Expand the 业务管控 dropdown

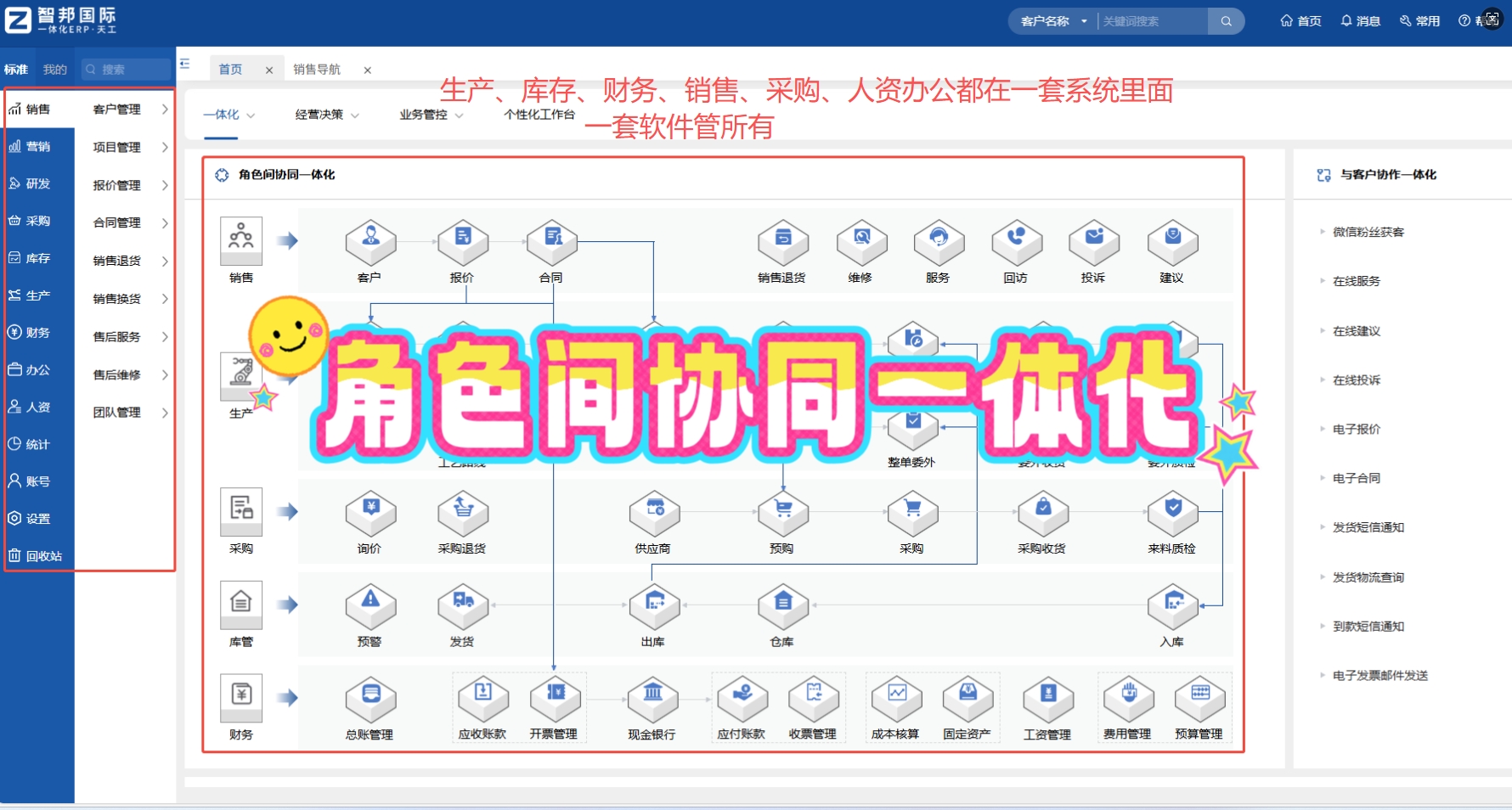pos(432,115)
